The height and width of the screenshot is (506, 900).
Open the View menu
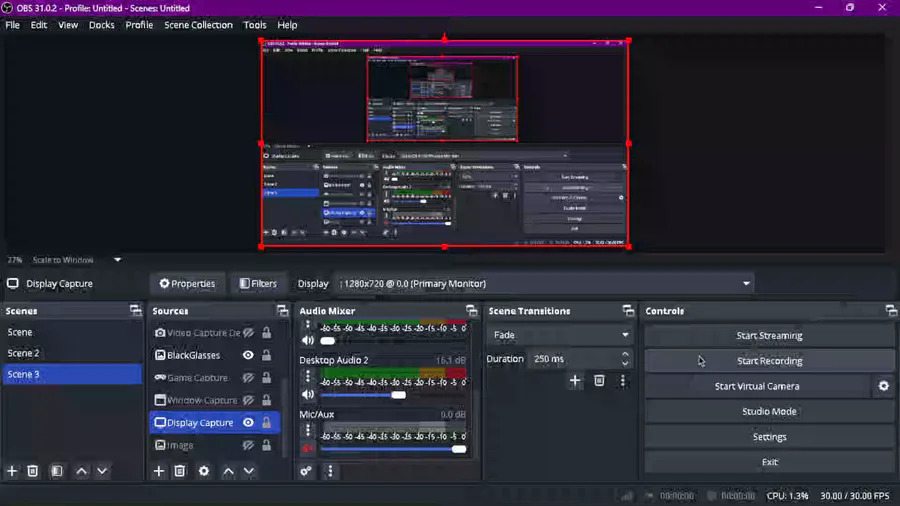coord(68,25)
